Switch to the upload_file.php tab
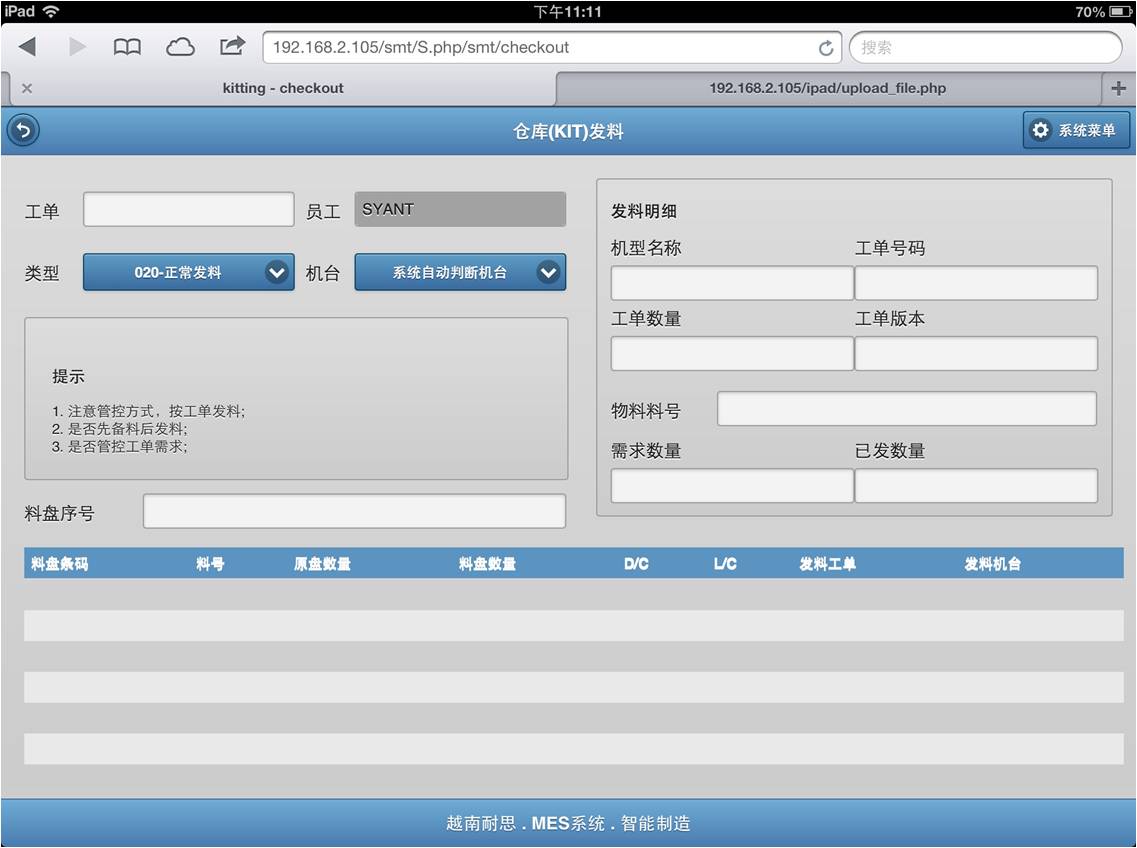The width and height of the screenshot is (1137, 848). tap(827, 88)
